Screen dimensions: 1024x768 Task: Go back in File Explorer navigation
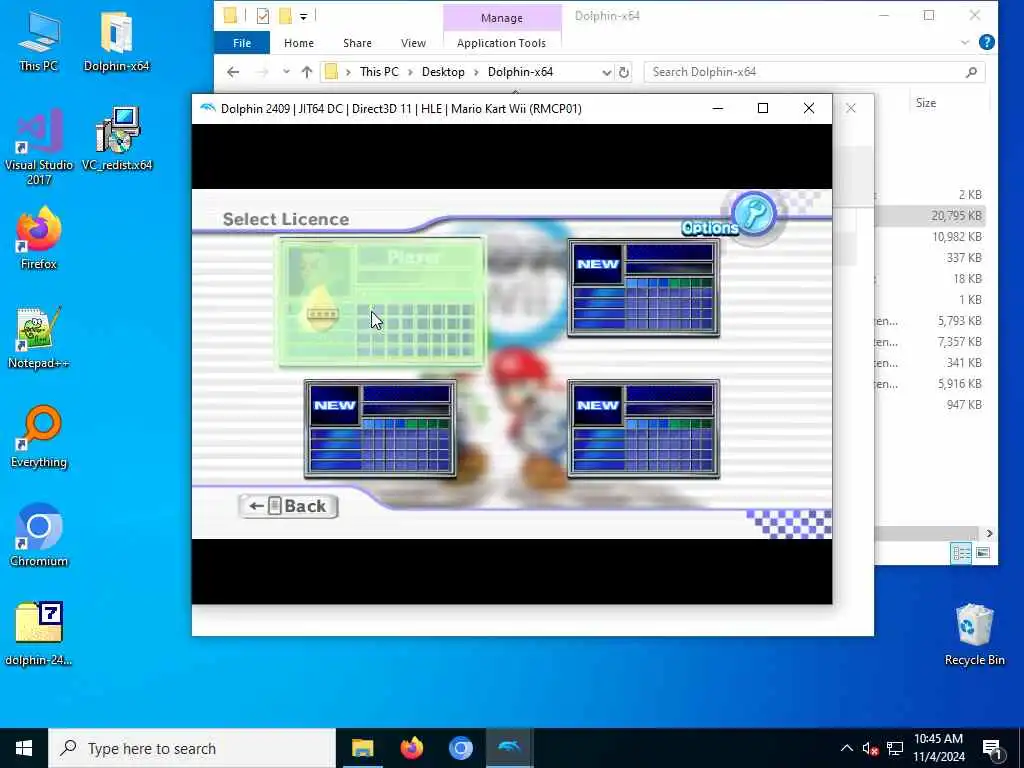click(233, 72)
